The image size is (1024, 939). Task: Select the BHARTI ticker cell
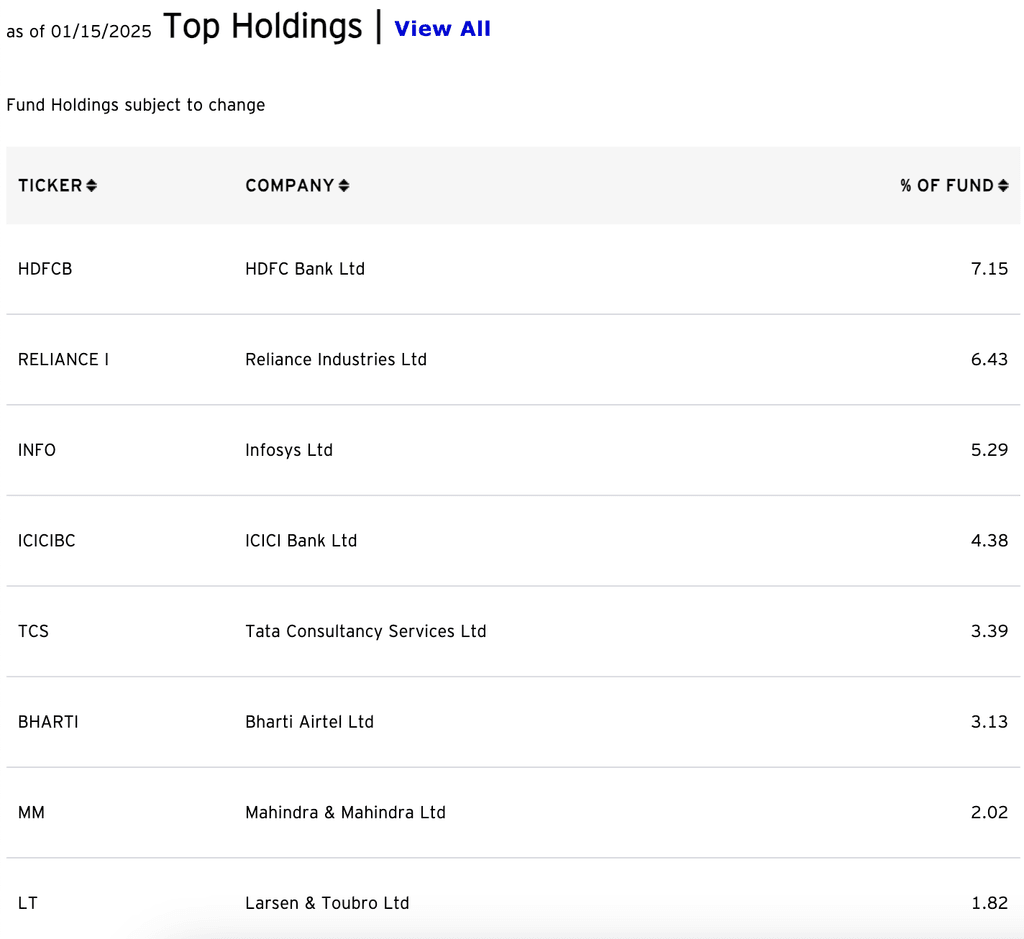[48, 722]
